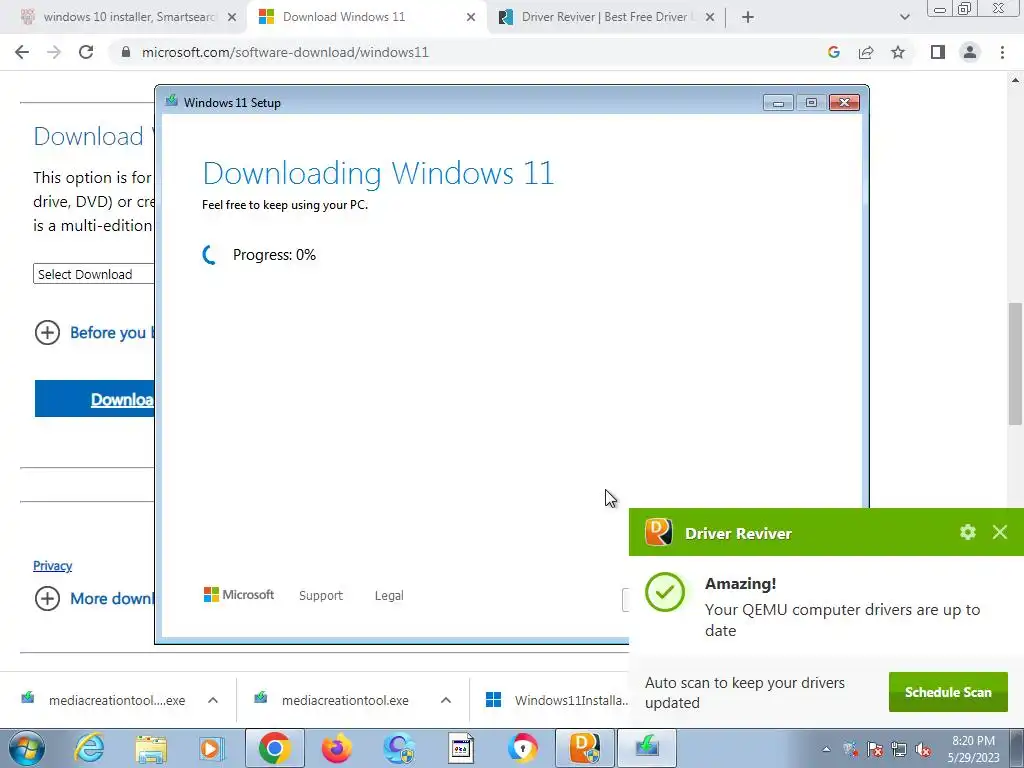
Task: Click Legal in Windows 11 Setup
Action: click(389, 596)
